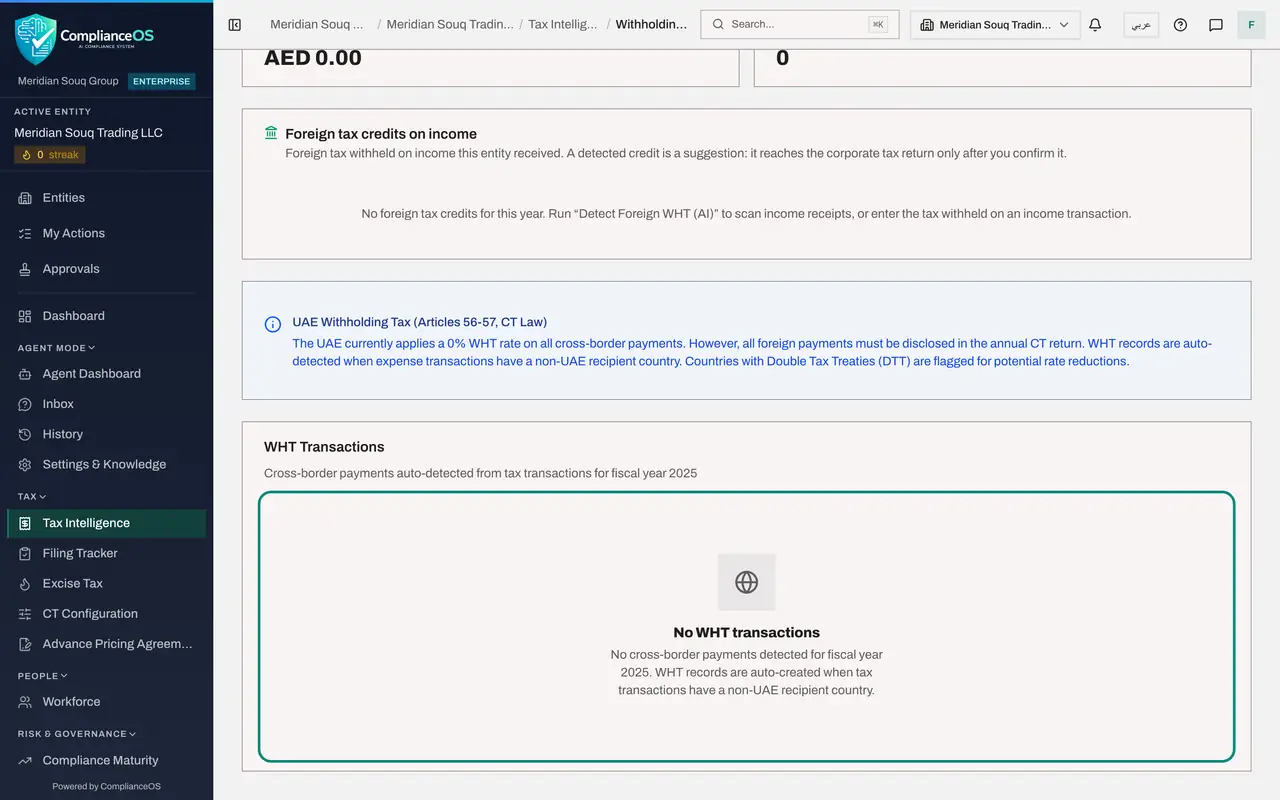Click the Approvals stamp icon
The image size is (1280, 800).
25,269
